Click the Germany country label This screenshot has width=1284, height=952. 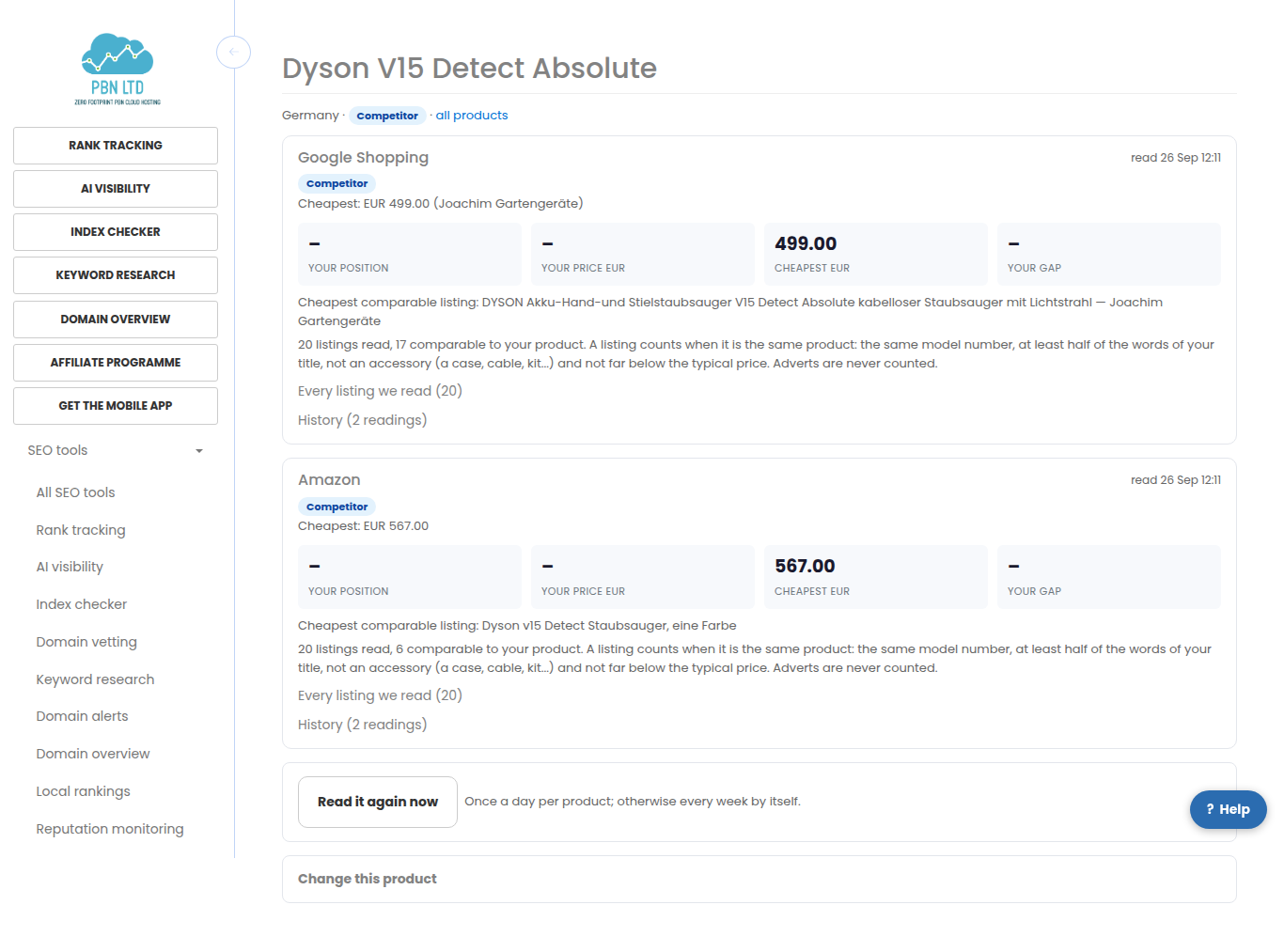(310, 116)
